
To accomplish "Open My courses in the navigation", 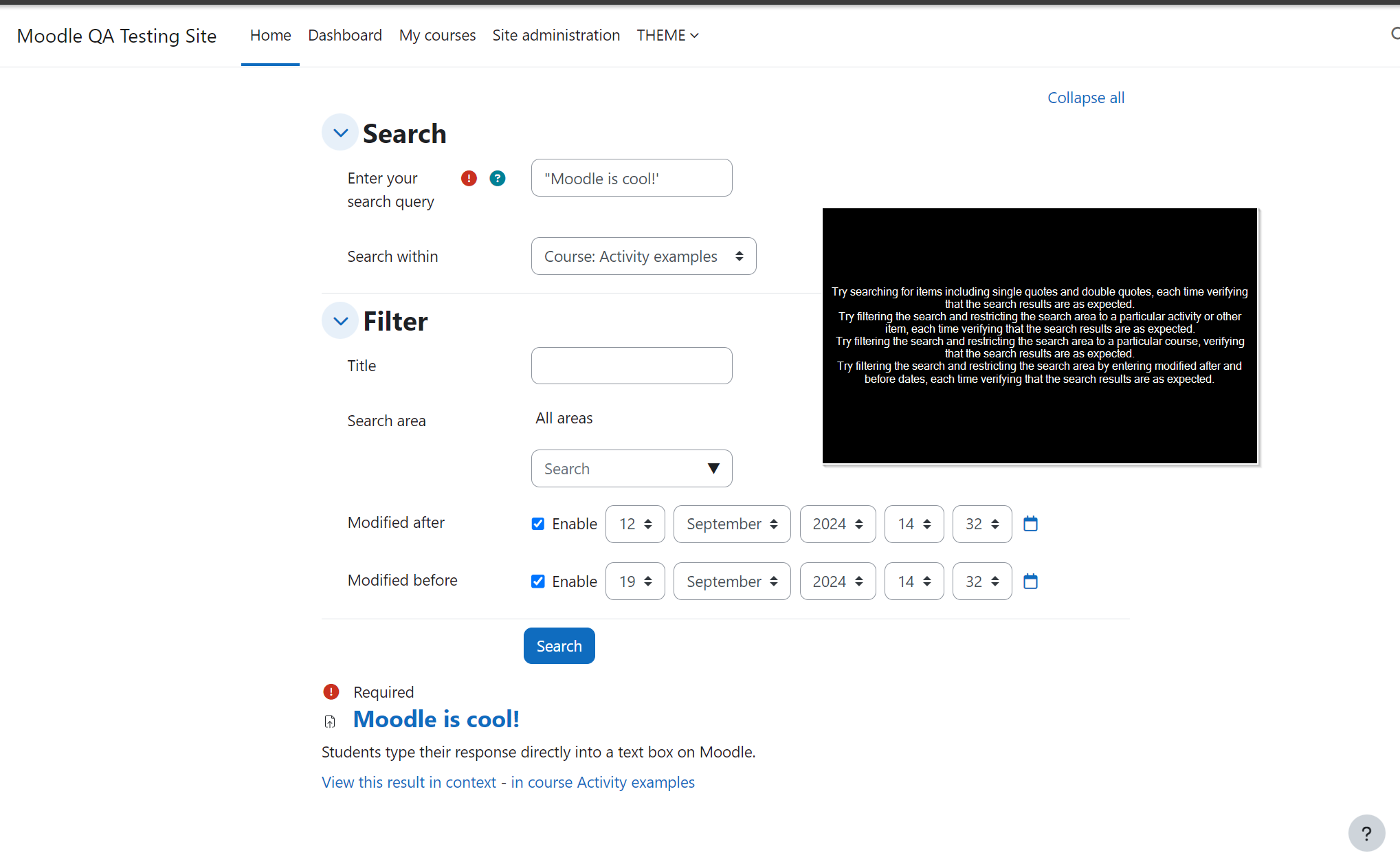I will click(x=437, y=35).
